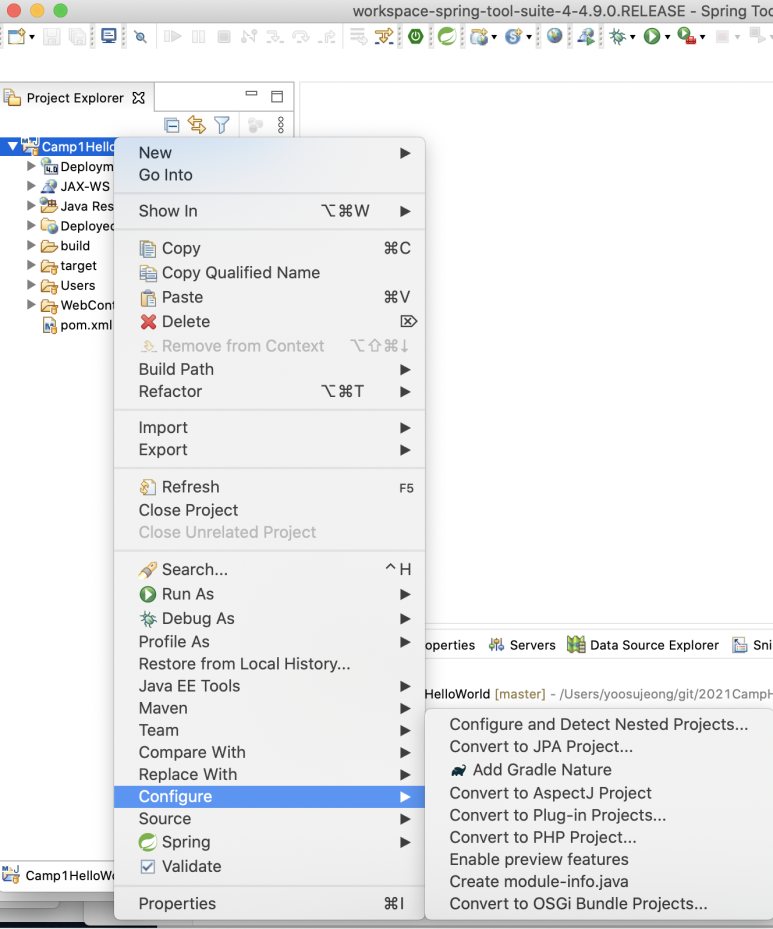Select Configure and Detect Nested Projects...

pyautogui.click(x=599, y=725)
